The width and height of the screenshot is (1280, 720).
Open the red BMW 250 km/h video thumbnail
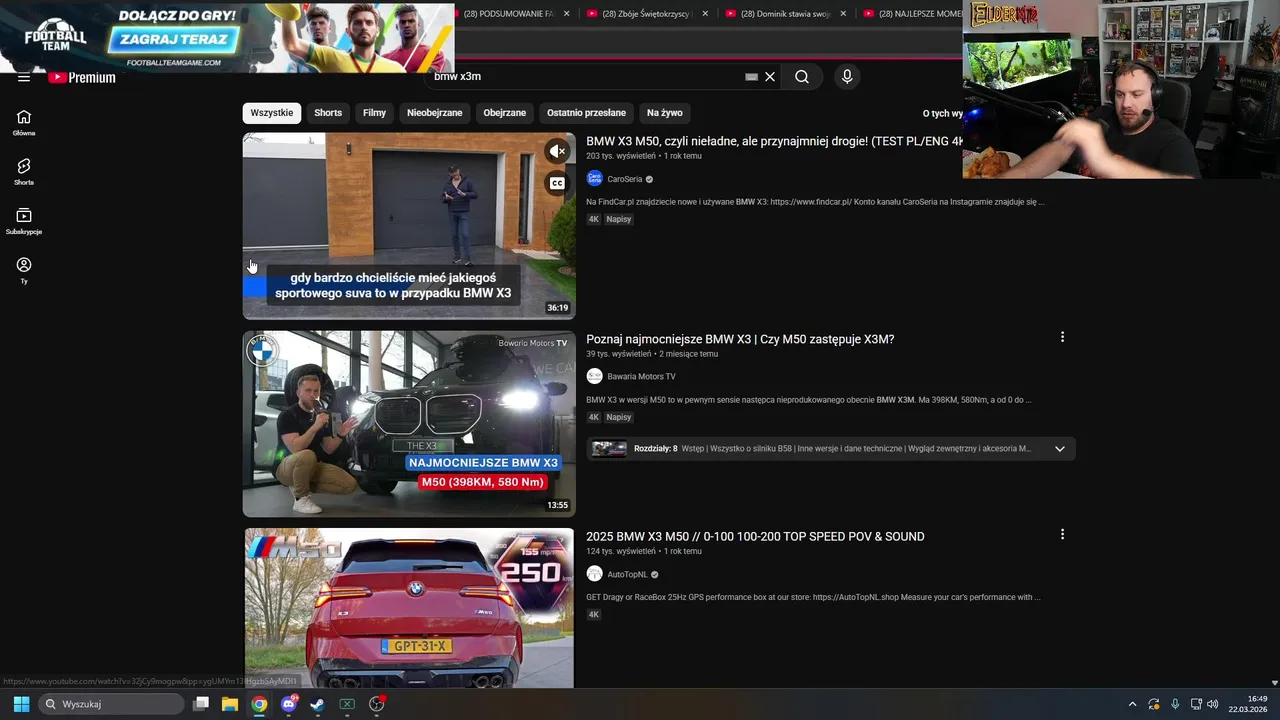[409, 608]
